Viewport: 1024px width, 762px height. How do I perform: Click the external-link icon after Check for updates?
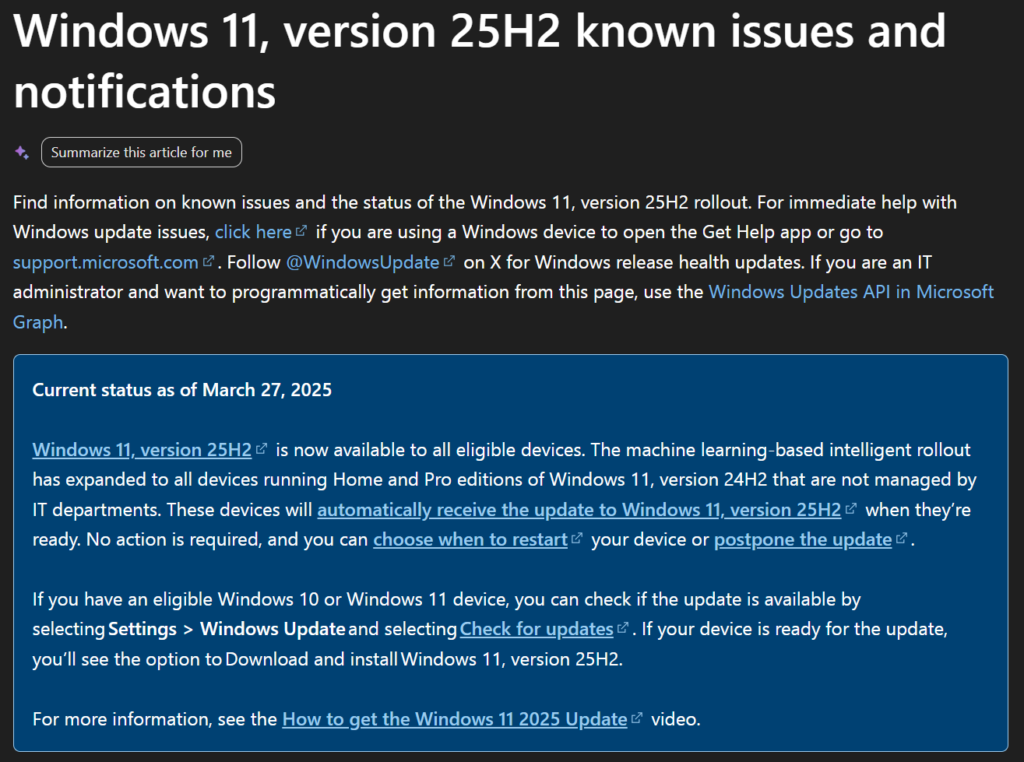[623, 629]
